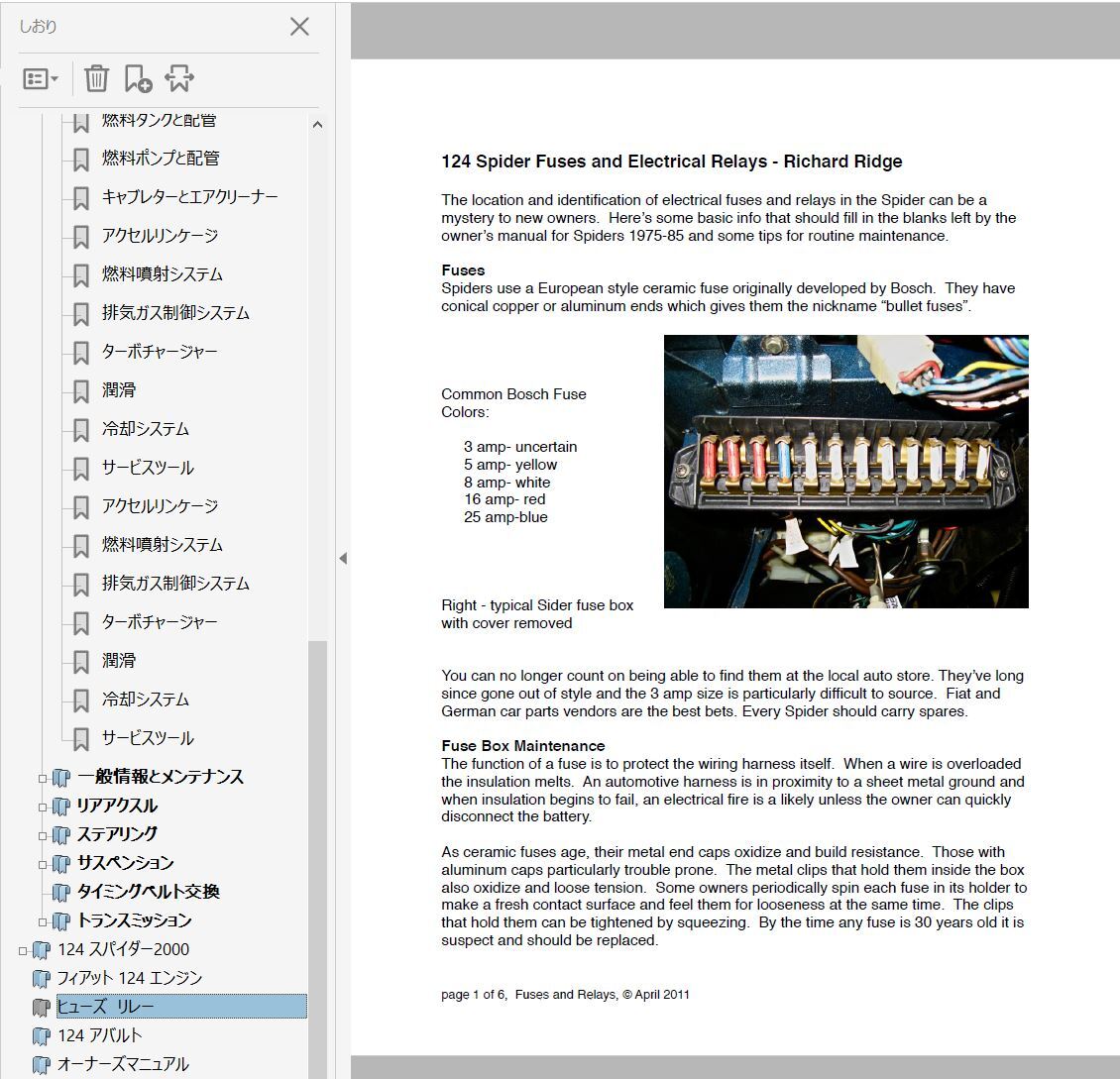The image size is (1120, 1079).
Task: Open the 燃料ポンプと配管 bookmark
Action: [160, 158]
